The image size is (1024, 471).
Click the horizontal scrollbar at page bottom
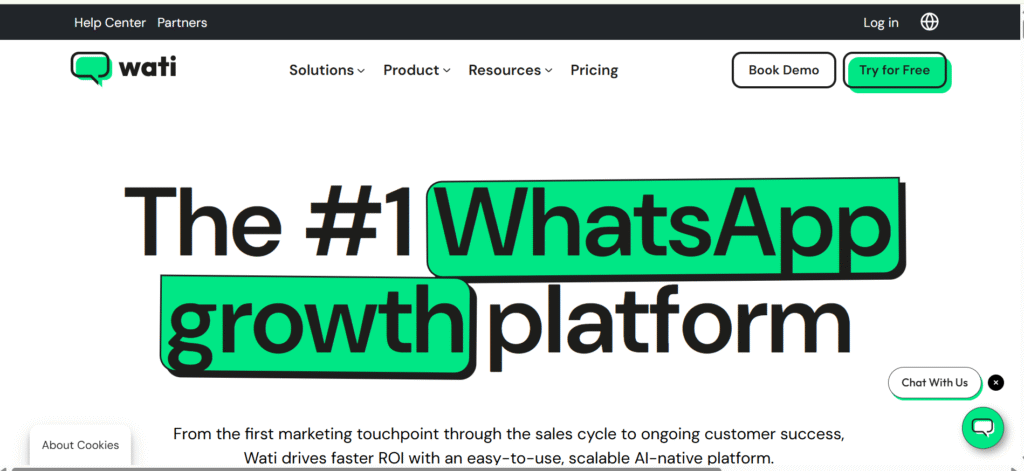pyautogui.click(x=360, y=468)
